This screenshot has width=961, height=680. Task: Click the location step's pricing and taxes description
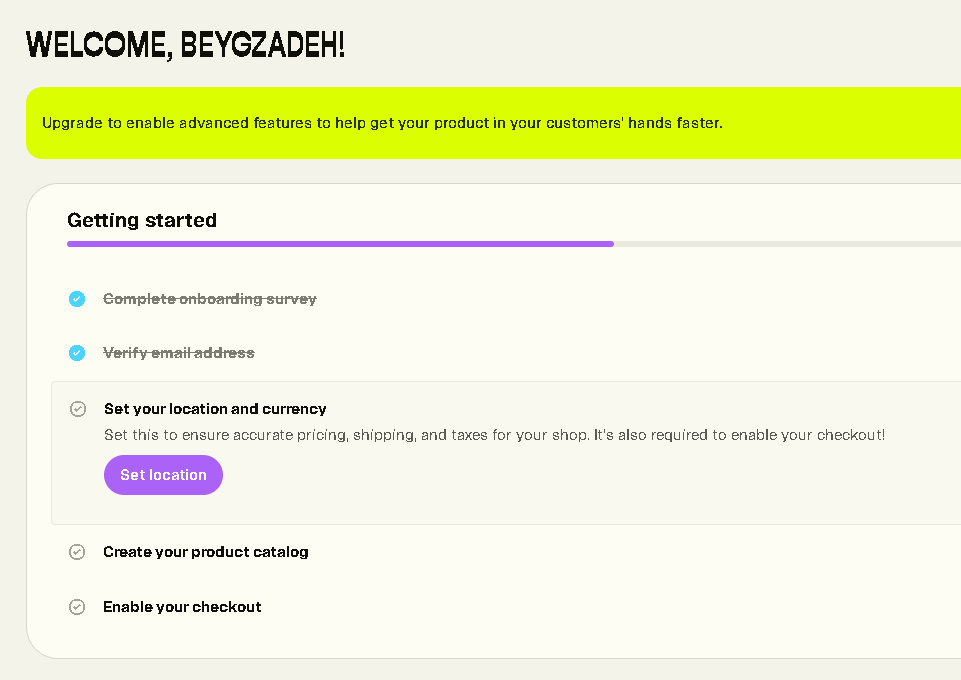494,435
